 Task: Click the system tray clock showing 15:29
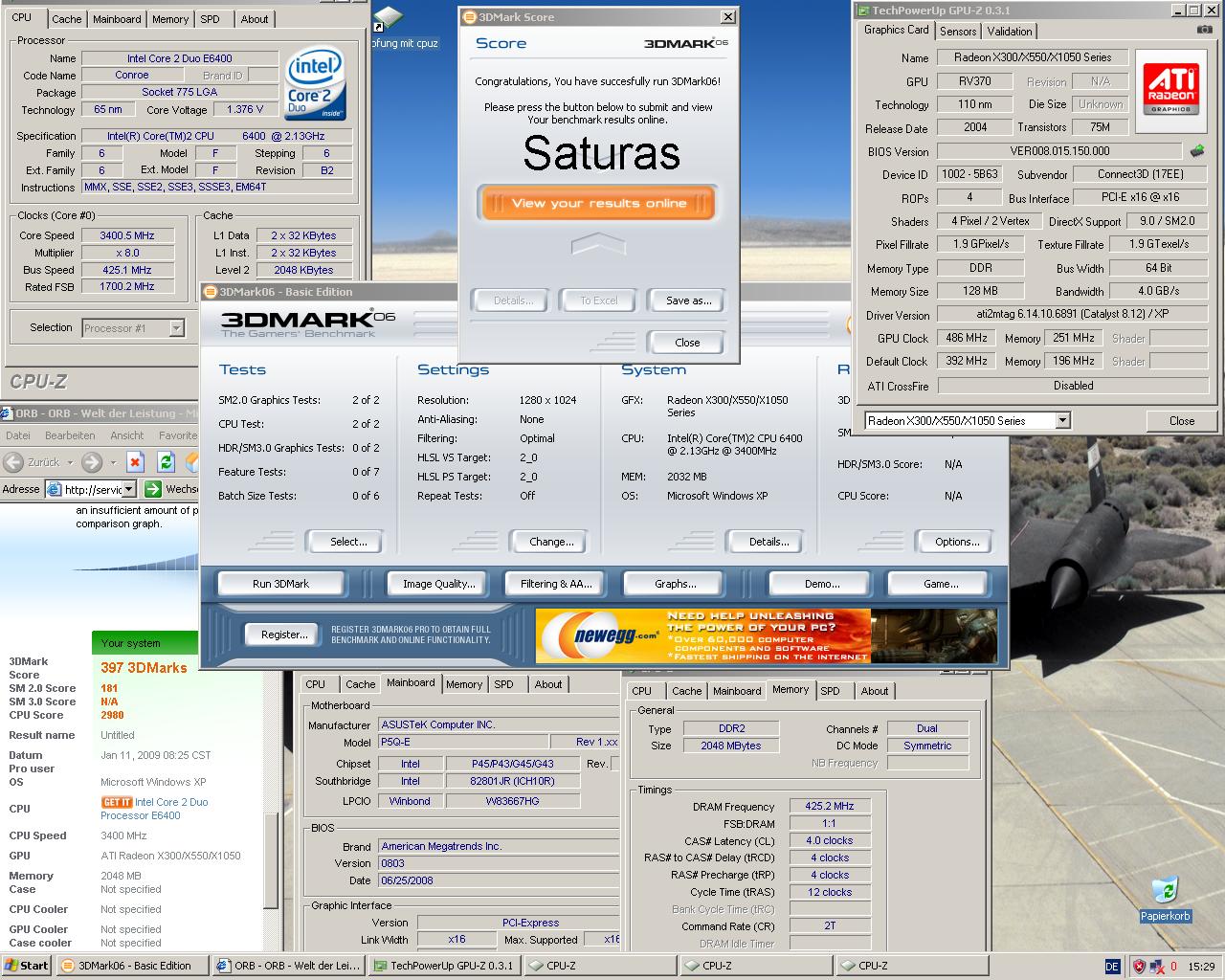1201,967
